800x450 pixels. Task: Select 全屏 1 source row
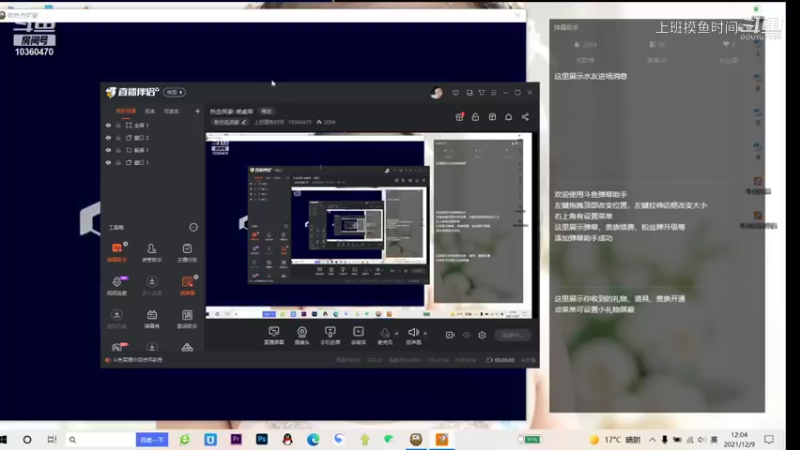click(x=153, y=125)
